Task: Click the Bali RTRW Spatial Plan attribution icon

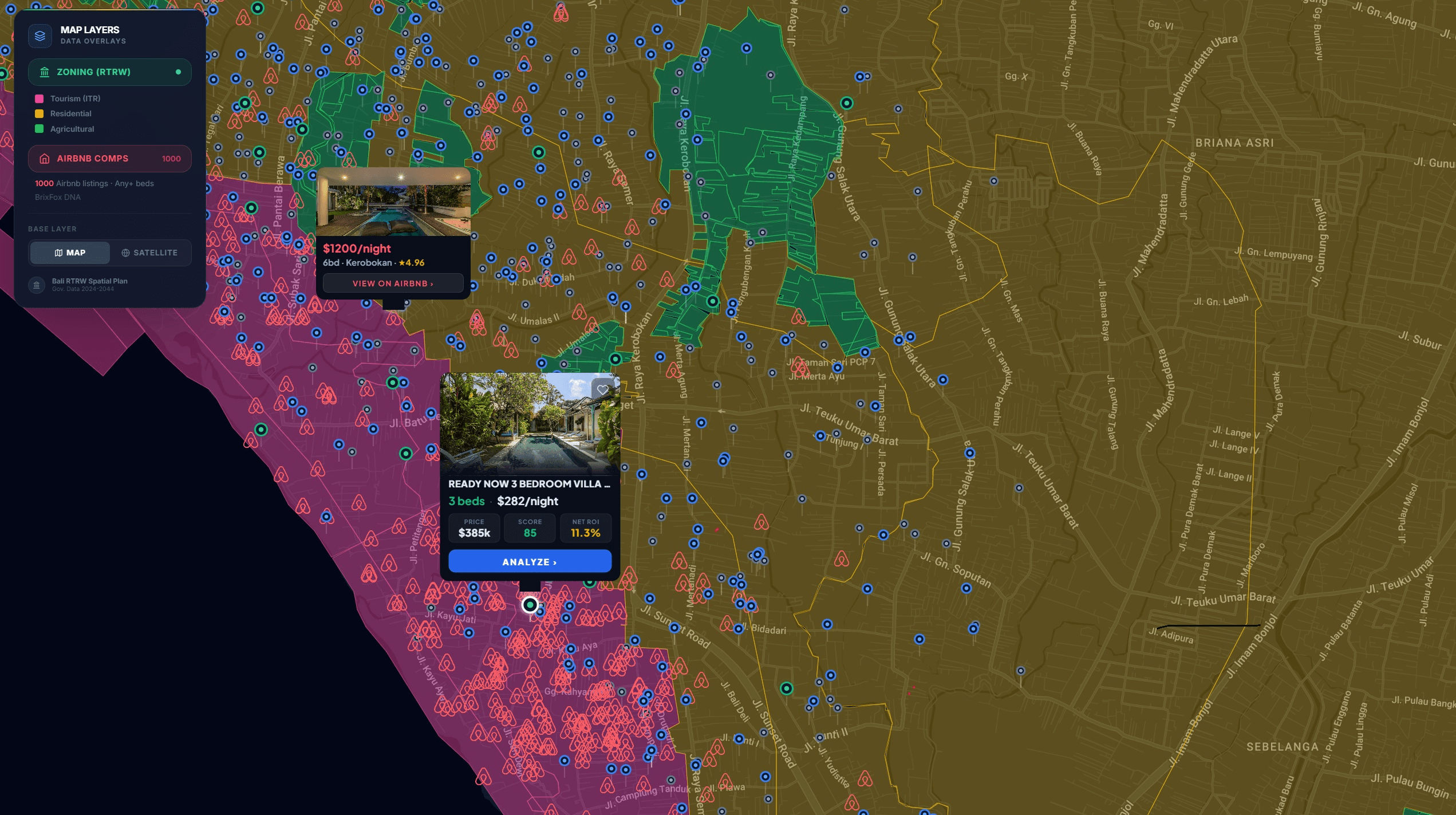Action: [x=37, y=285]
